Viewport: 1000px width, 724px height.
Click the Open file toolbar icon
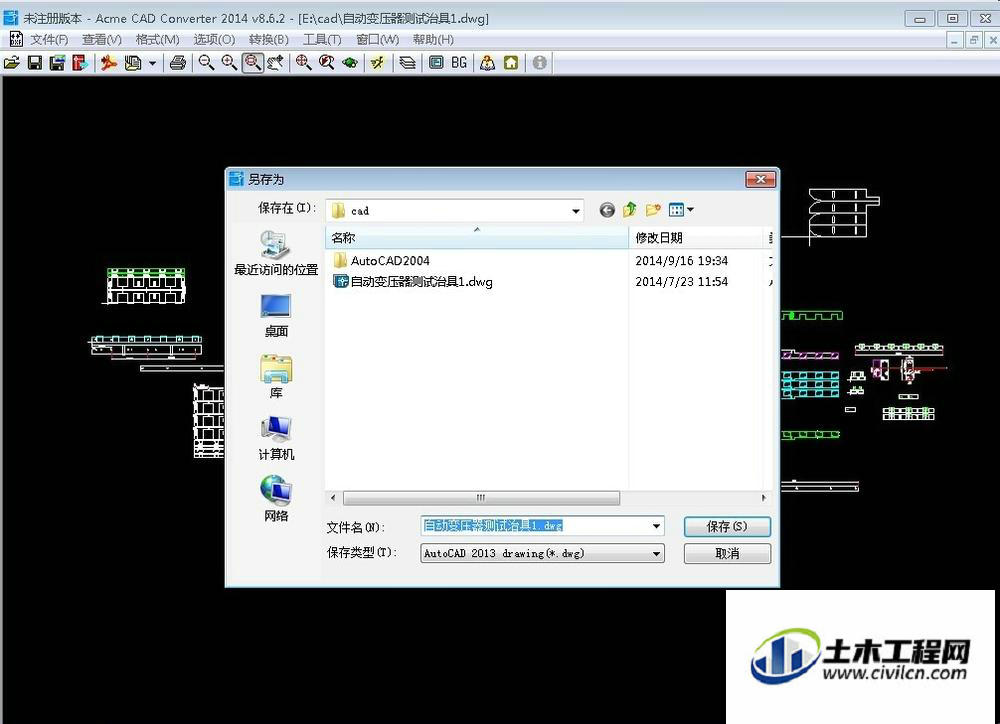click(x=11, y=63)
